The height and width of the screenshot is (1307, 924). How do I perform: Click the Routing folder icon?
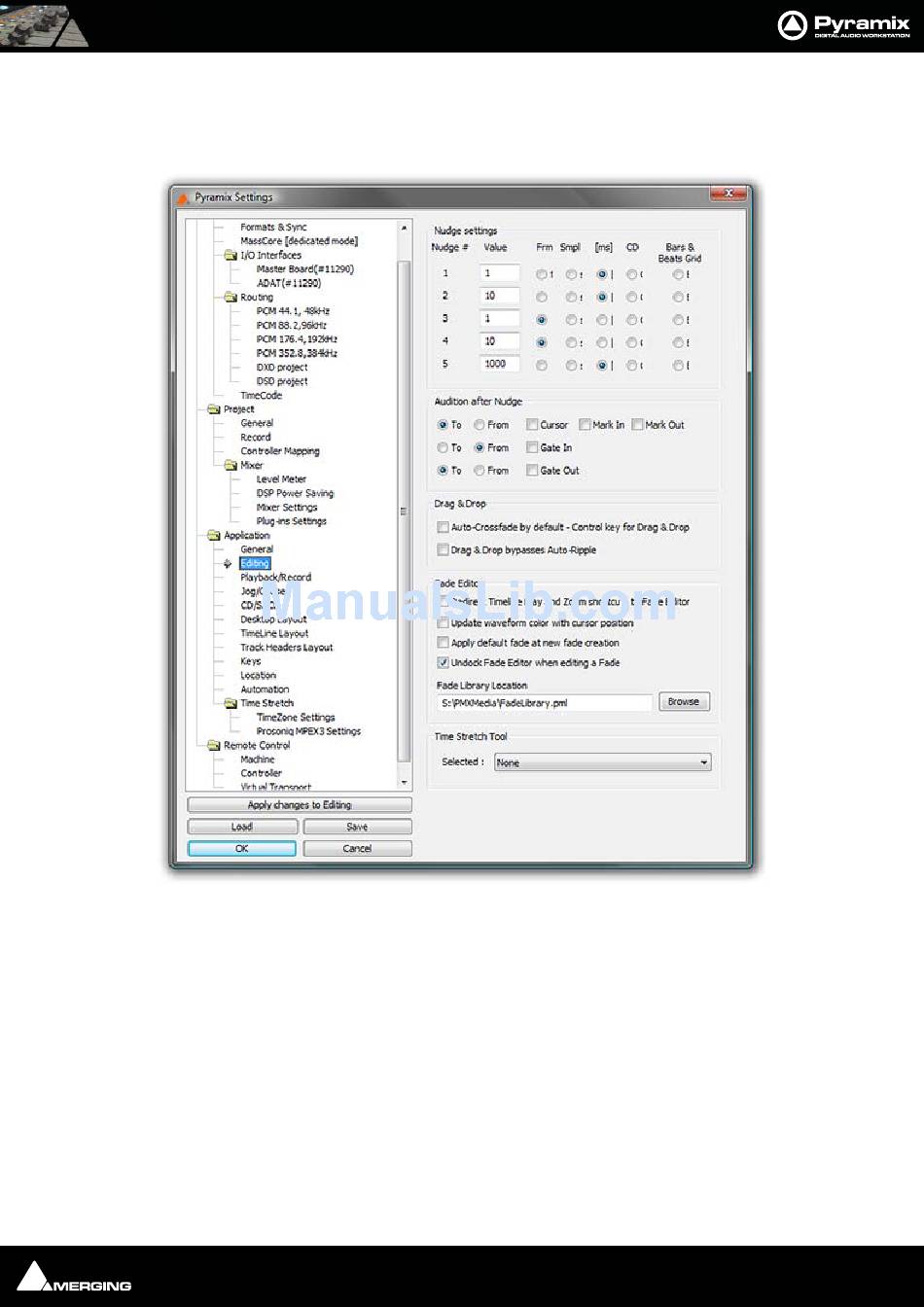tap(231, 298)
